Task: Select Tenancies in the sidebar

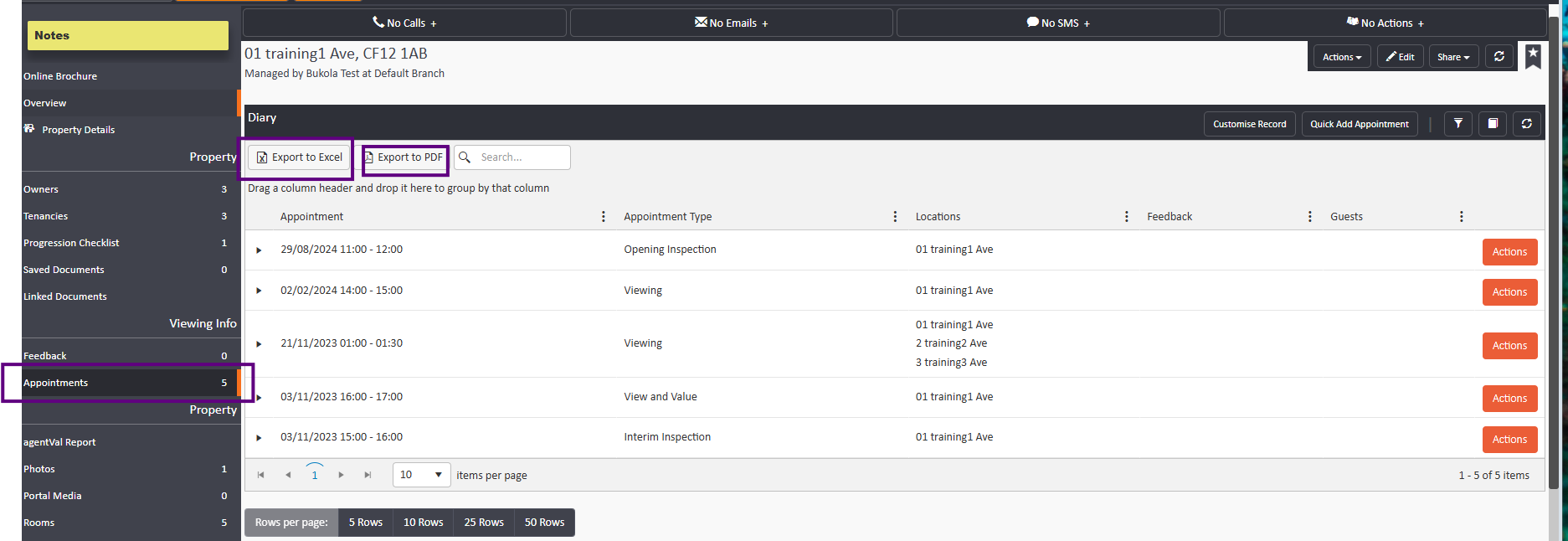Action: (46, 216)
